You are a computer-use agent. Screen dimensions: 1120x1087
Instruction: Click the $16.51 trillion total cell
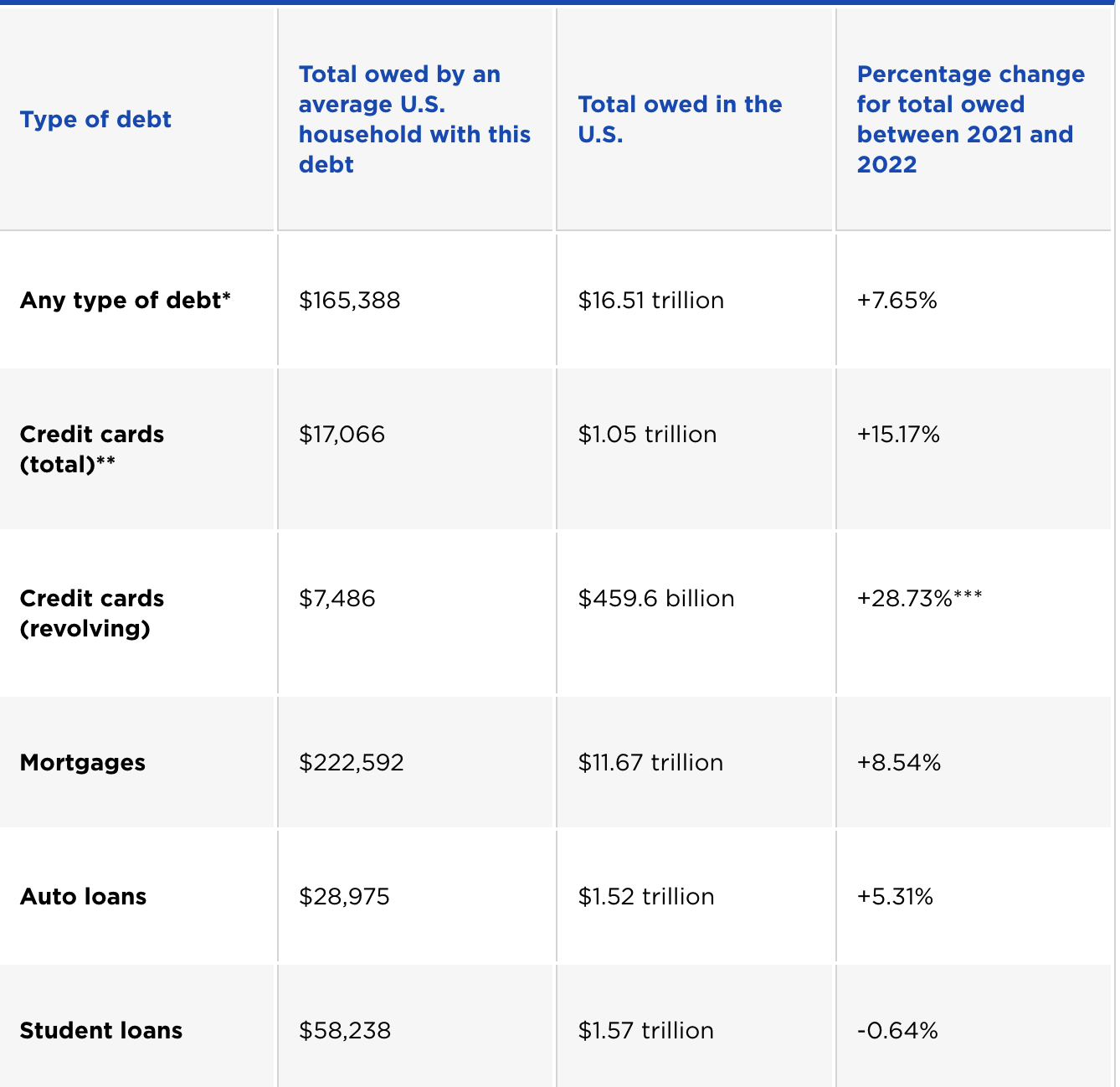(650, 301)
